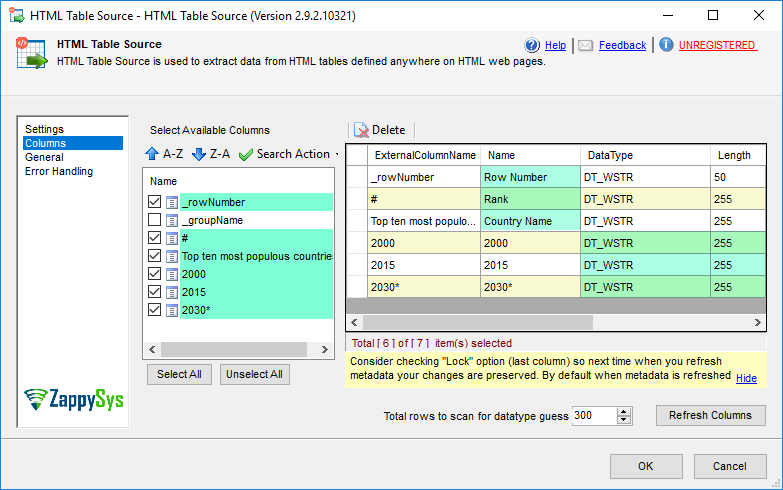Click the Name header in grid

[530, 155]
